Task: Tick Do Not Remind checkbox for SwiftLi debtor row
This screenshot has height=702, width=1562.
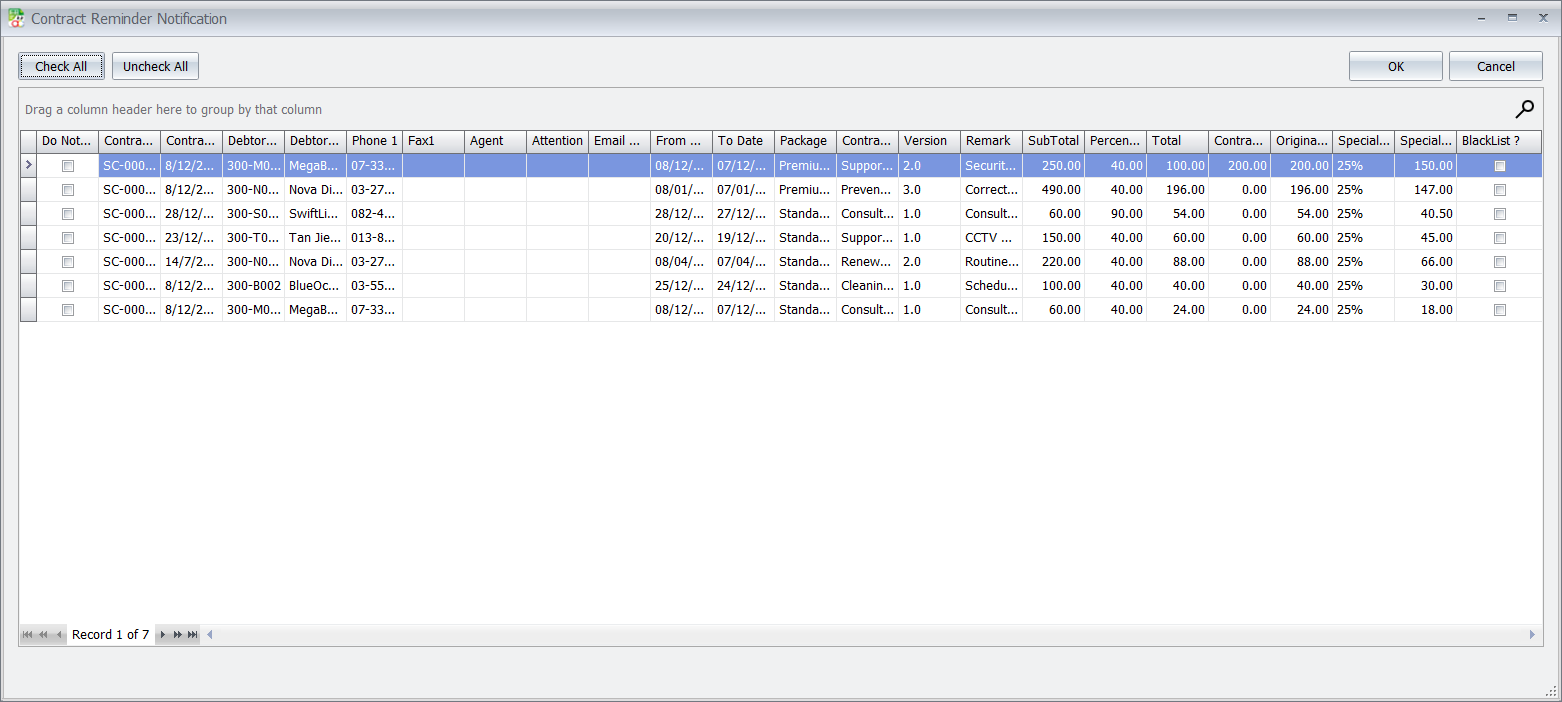Action: 68,214
